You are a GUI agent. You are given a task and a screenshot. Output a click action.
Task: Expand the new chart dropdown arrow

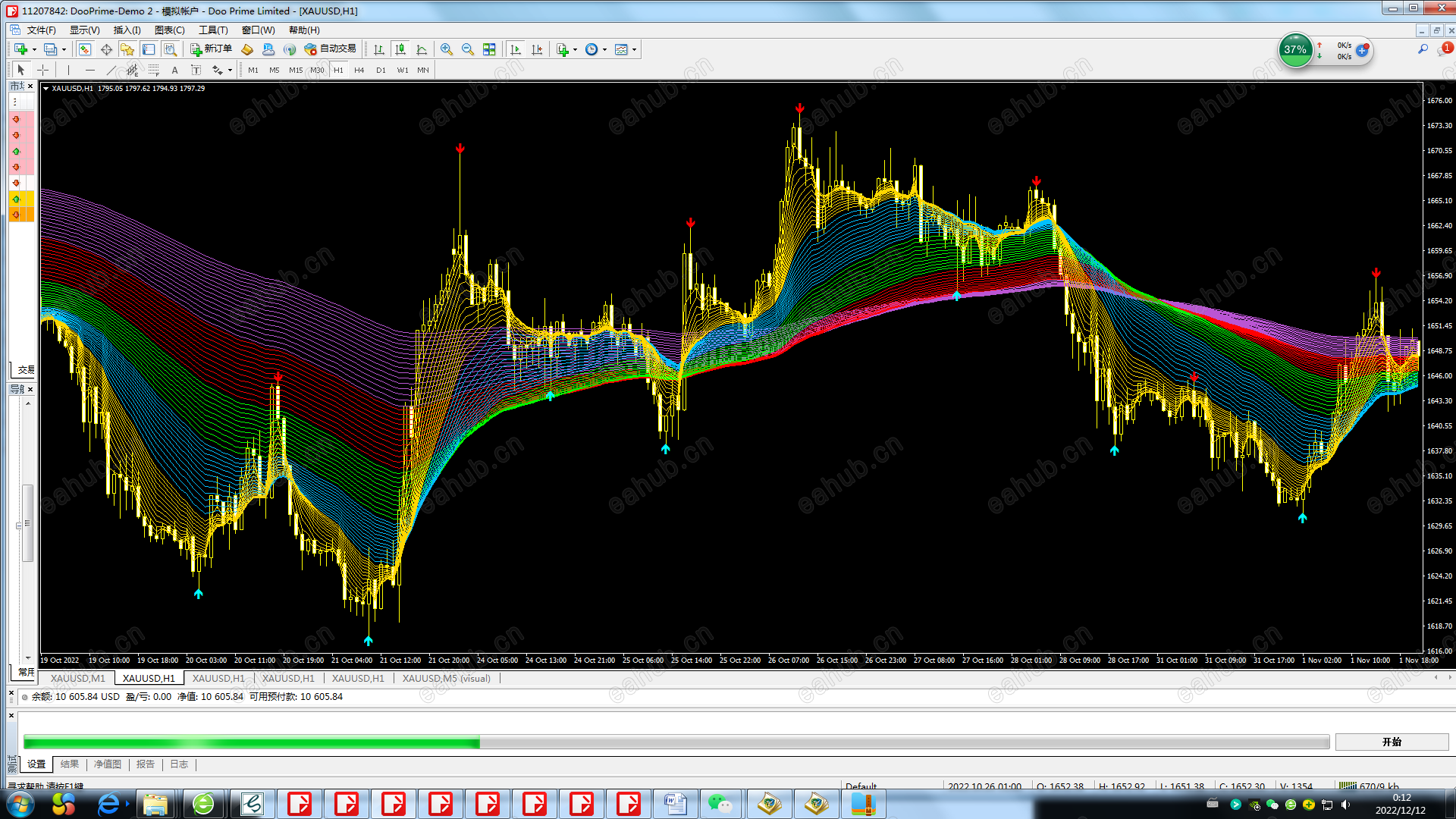click(x=35, y=50)
